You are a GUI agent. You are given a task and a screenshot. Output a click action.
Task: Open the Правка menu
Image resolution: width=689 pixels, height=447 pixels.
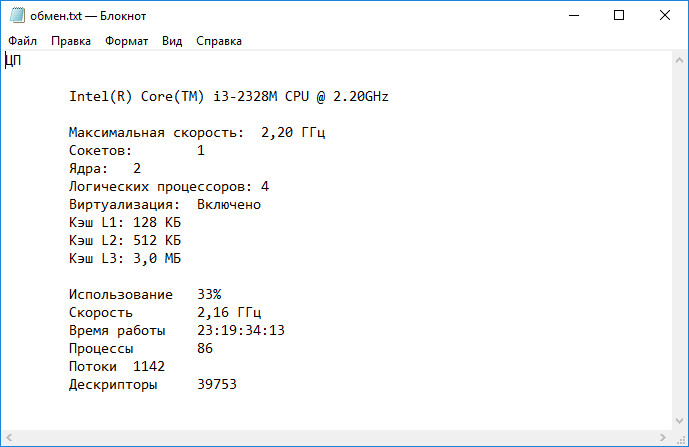[x=71, y=41]
